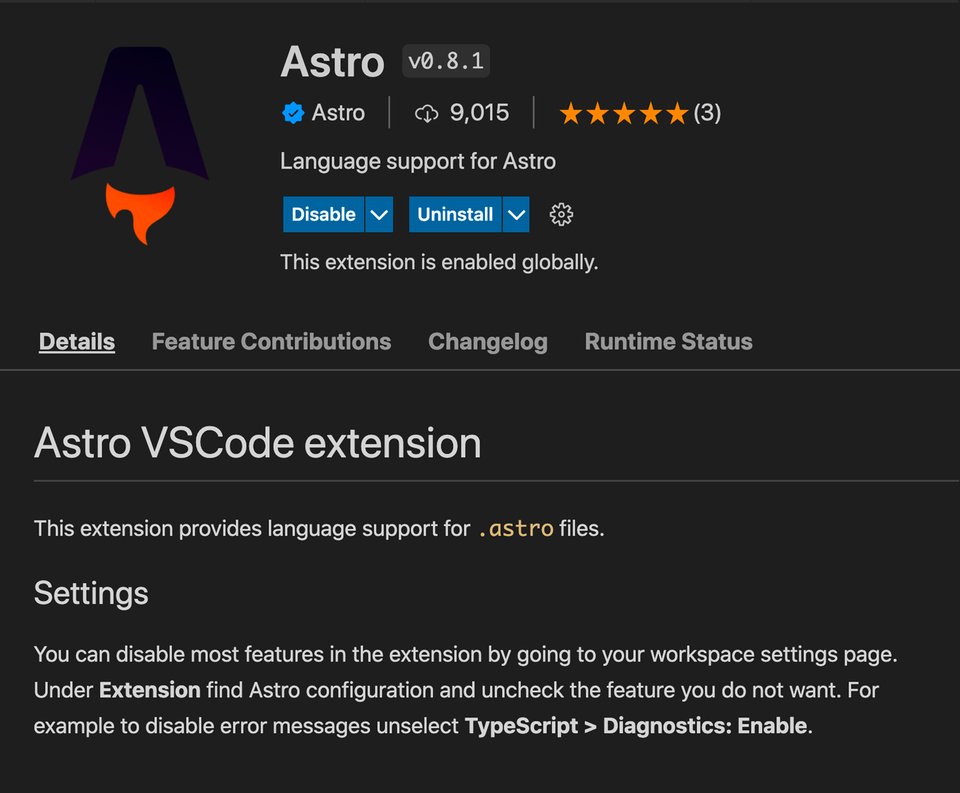Click 'Language support for Astro' description
Screen dimensions: 960x793
point(418,161)
